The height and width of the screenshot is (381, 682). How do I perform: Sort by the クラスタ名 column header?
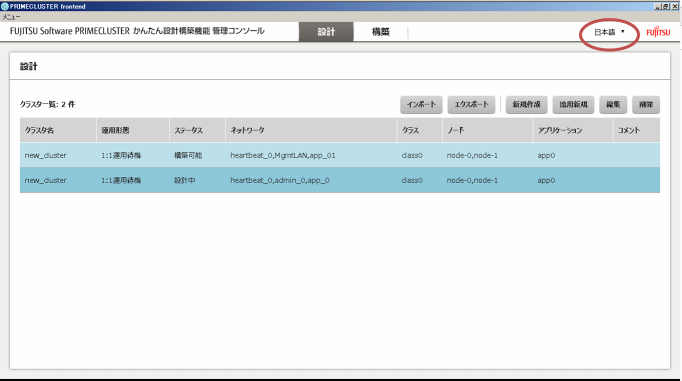58,130
